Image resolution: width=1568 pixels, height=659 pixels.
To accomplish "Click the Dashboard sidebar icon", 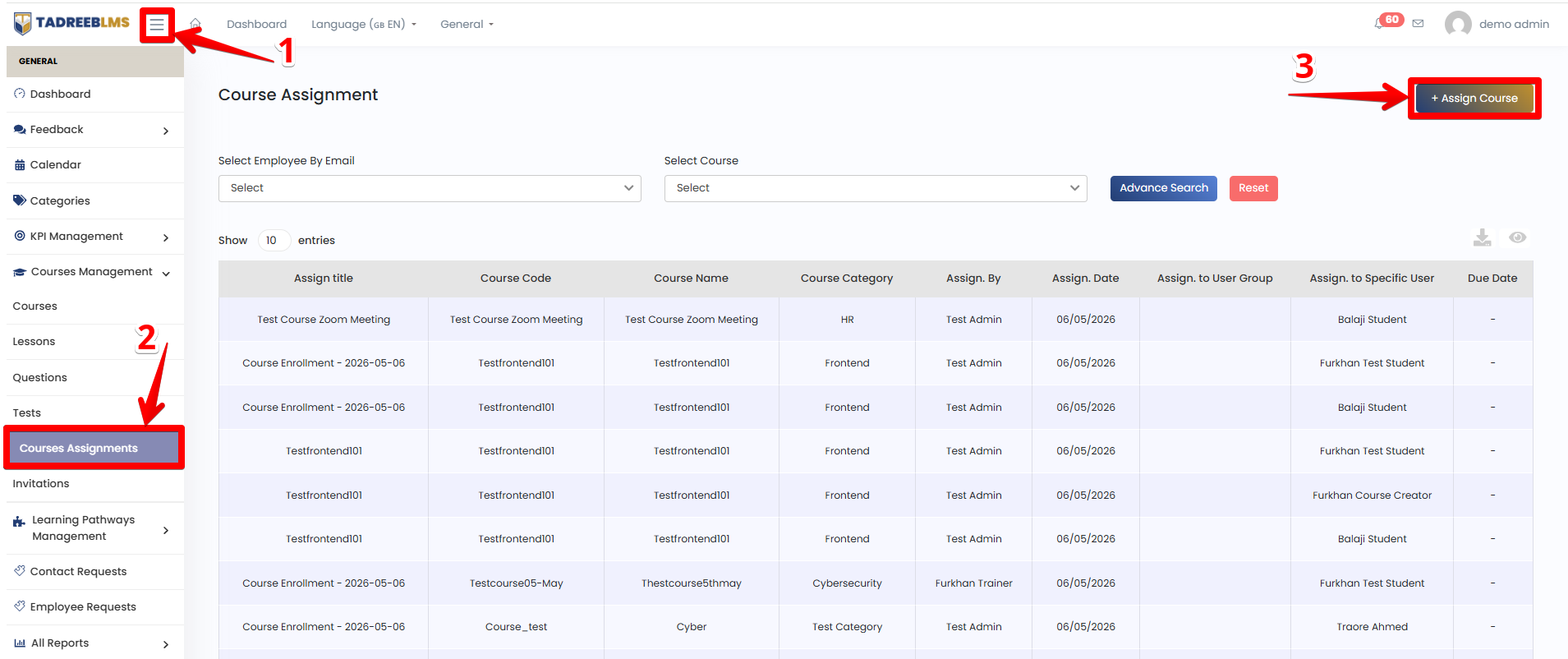I will (x=20, y=94).
